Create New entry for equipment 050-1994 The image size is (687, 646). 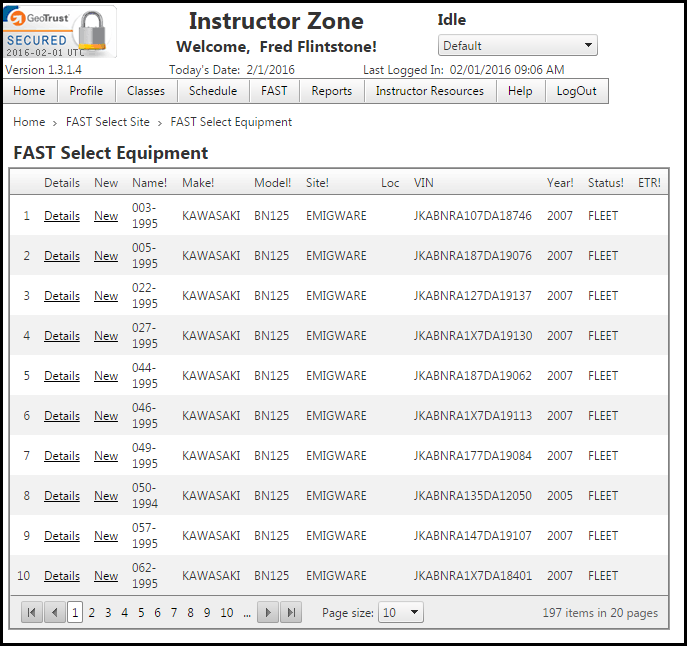click(x=106, y=496)
